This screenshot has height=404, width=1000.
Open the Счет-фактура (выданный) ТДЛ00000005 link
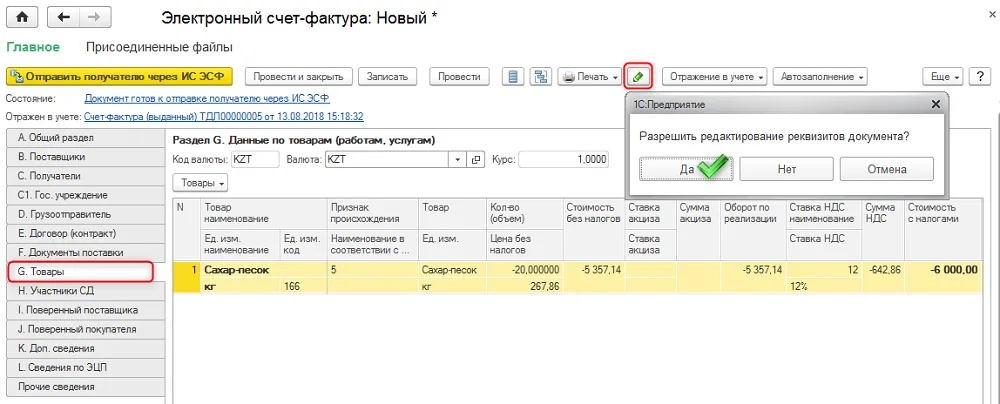pyautogui.click(x=224, y=117)
